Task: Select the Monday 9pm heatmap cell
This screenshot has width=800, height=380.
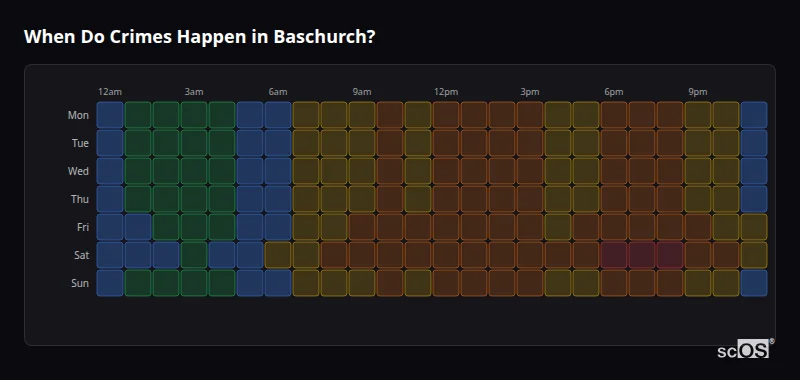Action: [x=698, y=115]
